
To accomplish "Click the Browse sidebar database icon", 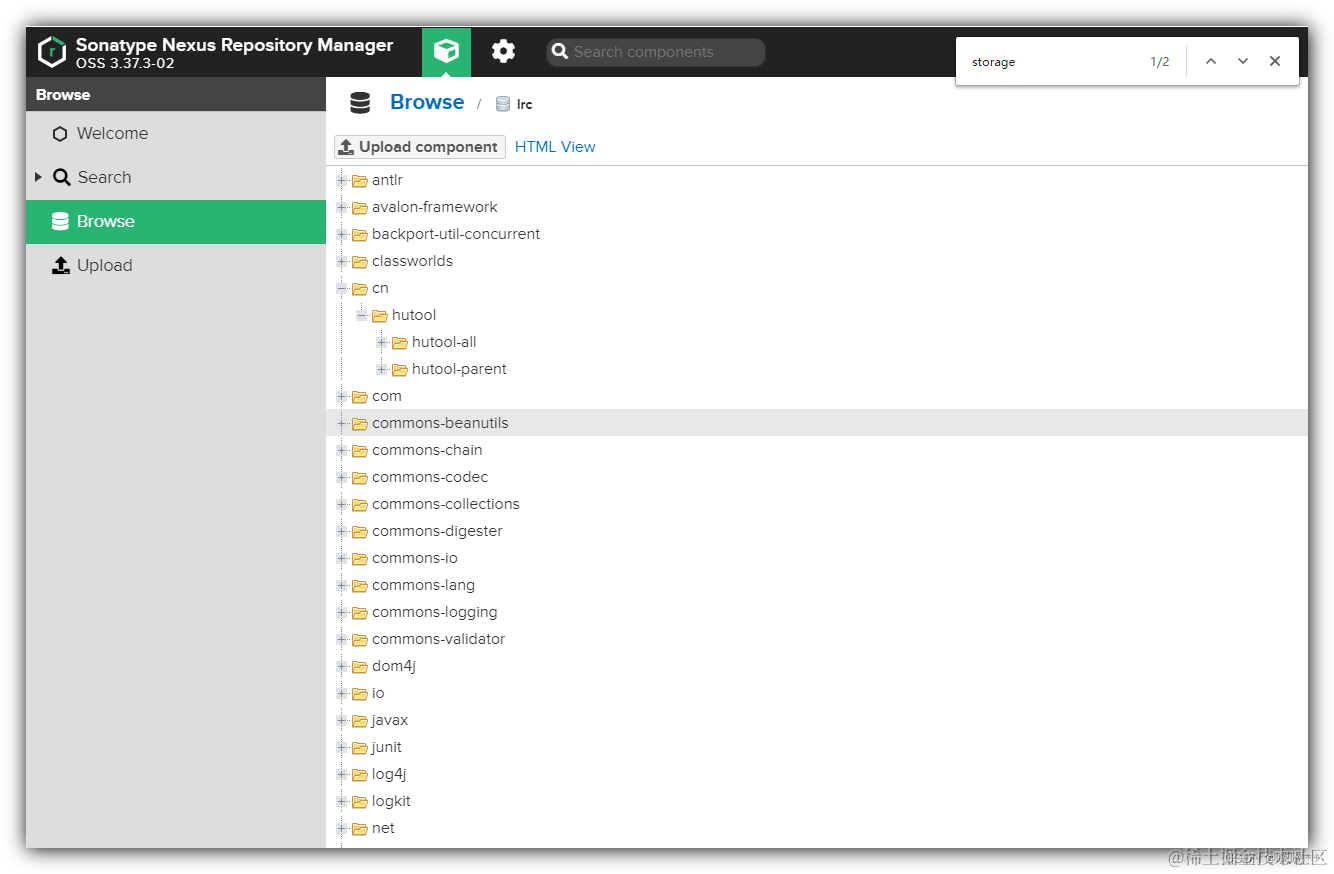I will click(60, 222).
